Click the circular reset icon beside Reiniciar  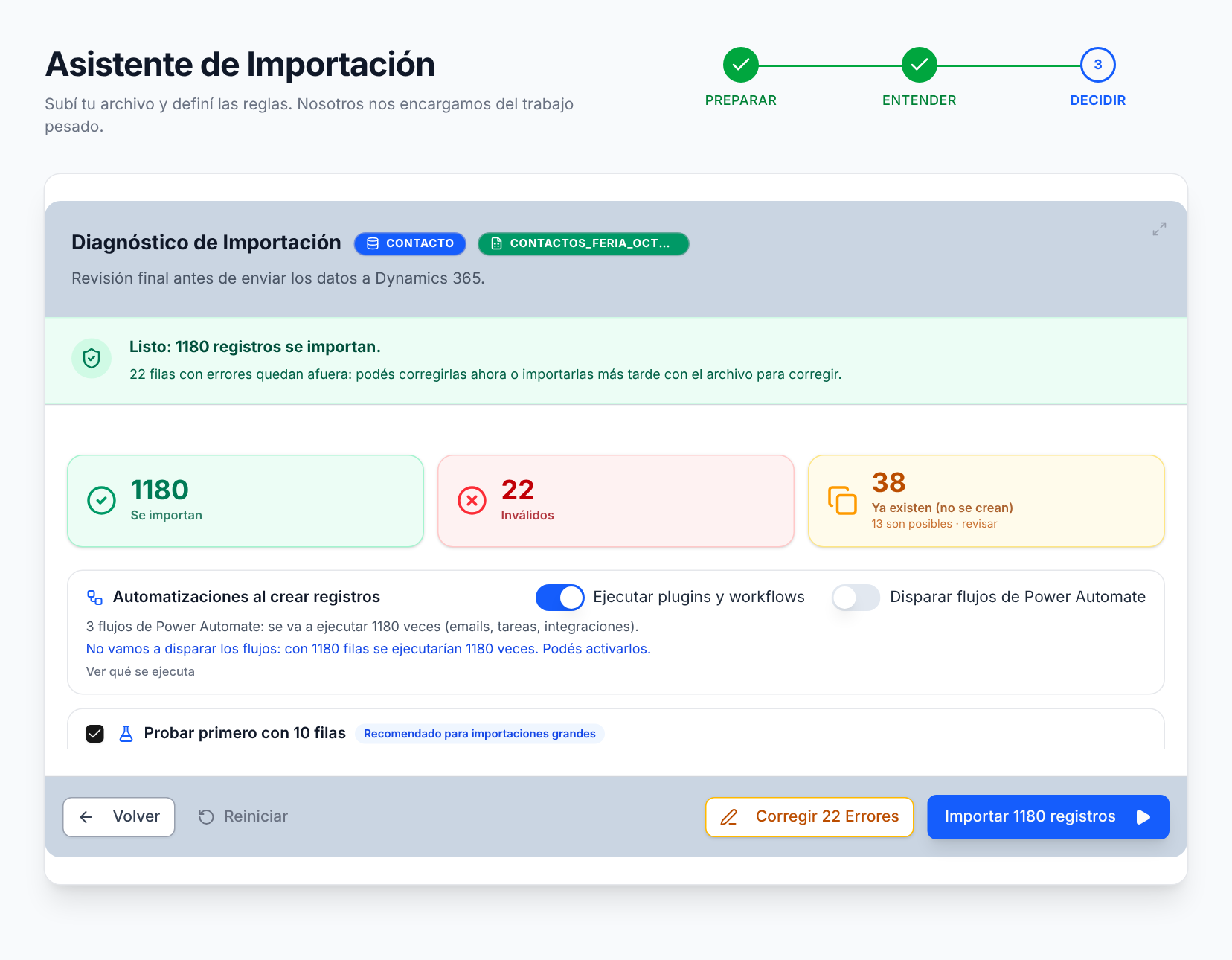click(x=206, y=817)
